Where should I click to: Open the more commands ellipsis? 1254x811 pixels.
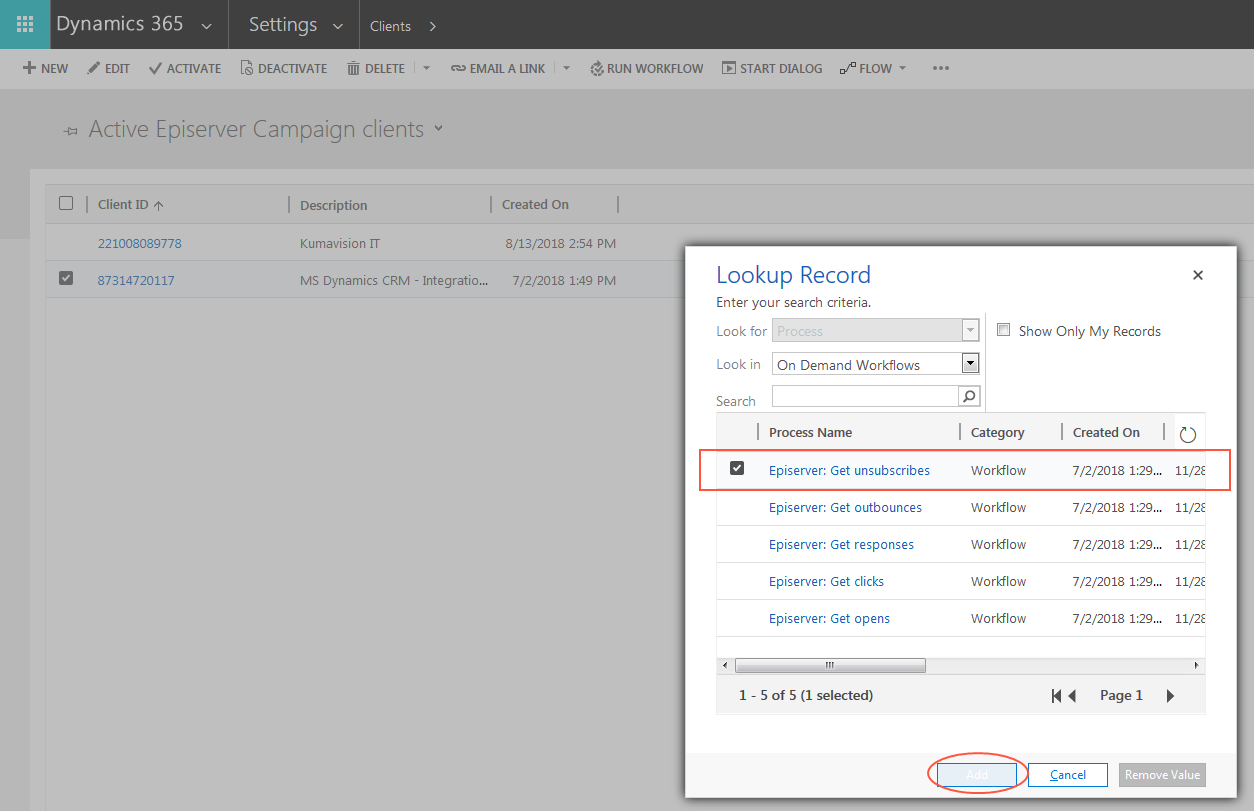(x=940, y=68)
